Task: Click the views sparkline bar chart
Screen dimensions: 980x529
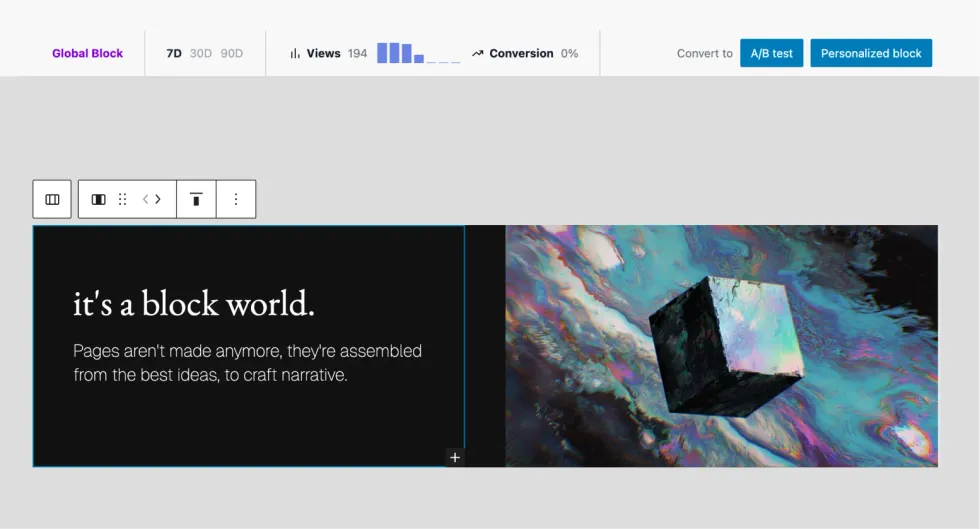Action: pos(418,54)
